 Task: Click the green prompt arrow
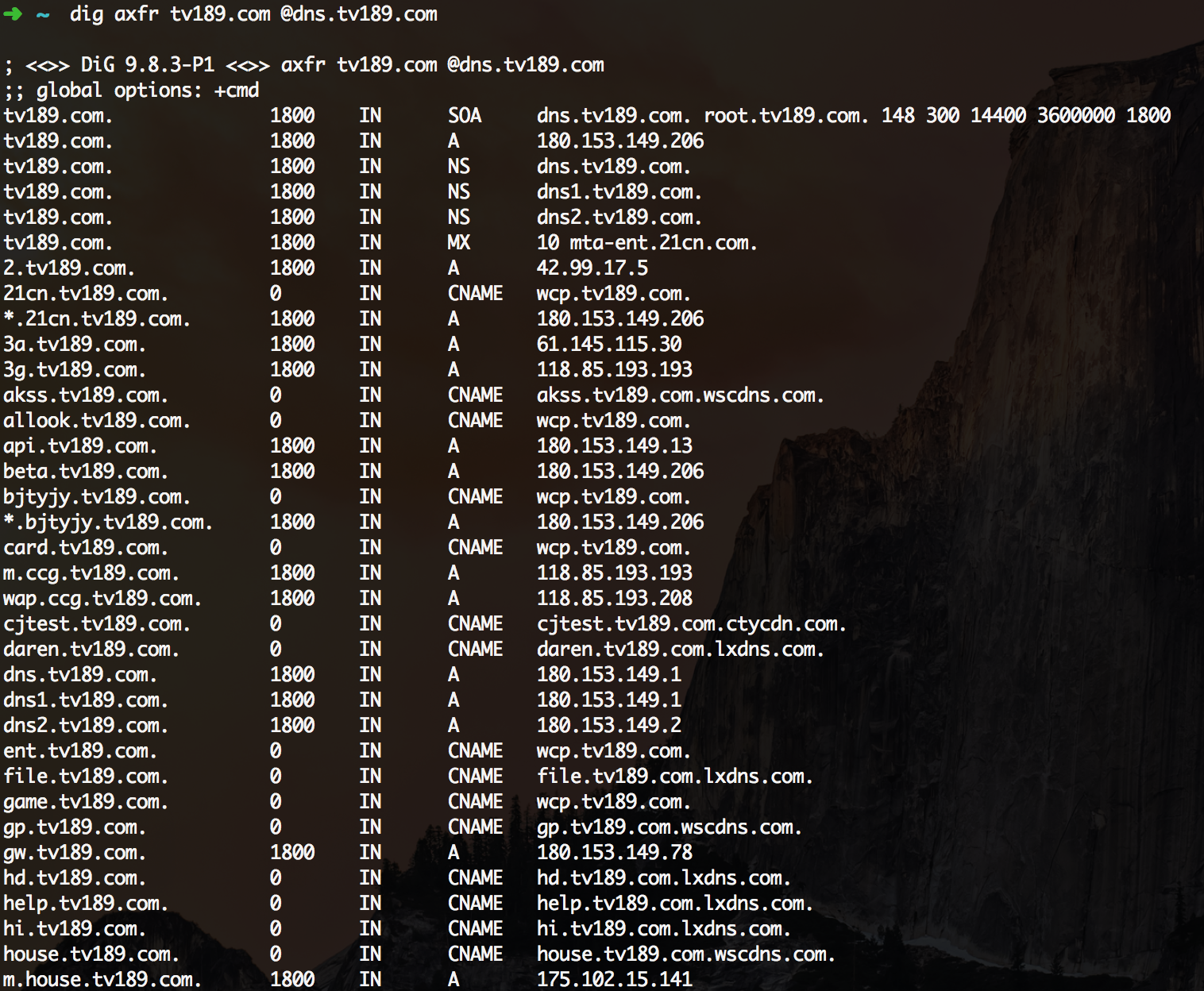coord(13,13)
